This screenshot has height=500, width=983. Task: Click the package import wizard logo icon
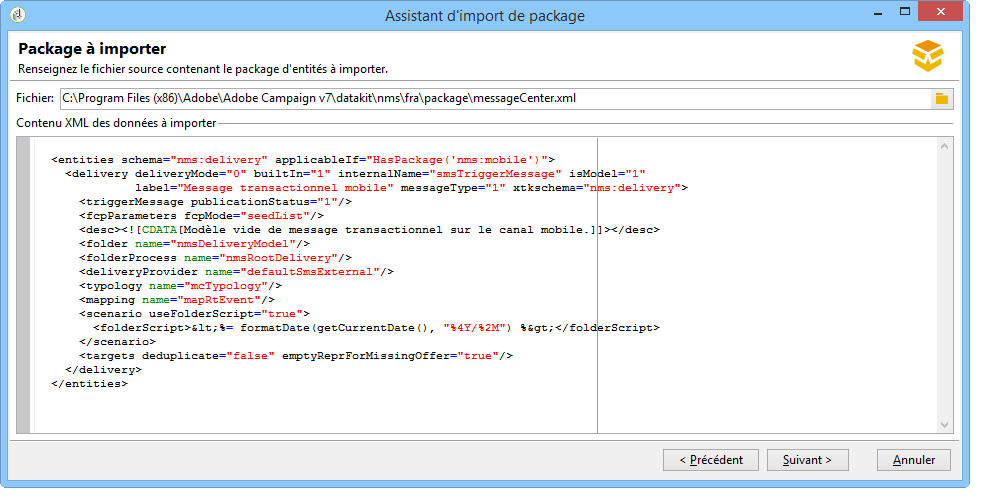(x=928, y=56)
